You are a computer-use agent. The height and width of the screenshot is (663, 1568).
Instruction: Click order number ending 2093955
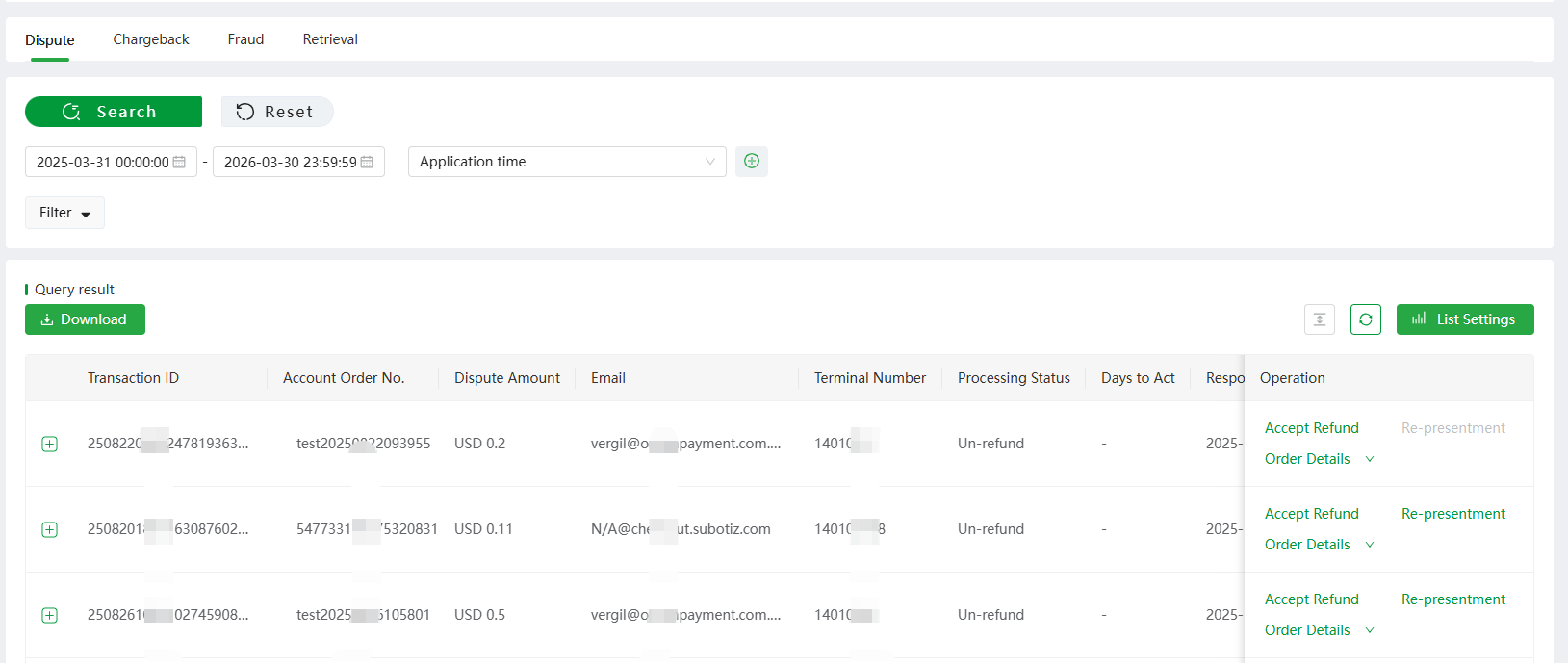click(x=364, y=444)
